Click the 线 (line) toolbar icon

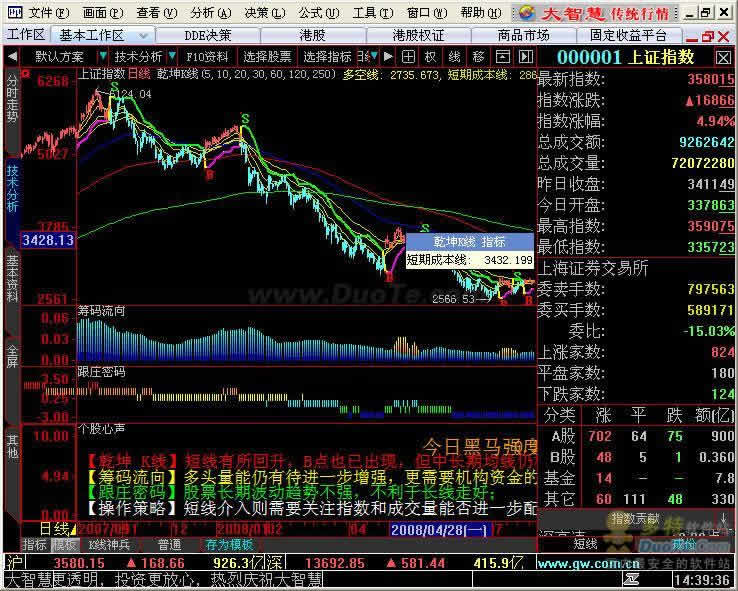coord(454,56)
